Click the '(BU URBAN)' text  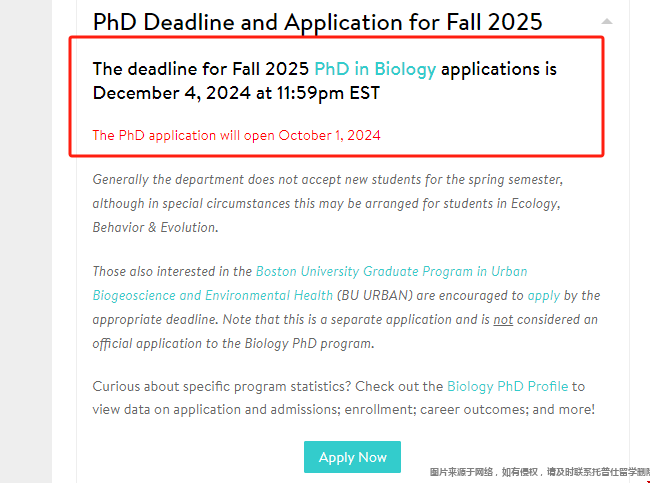point(375,296)
